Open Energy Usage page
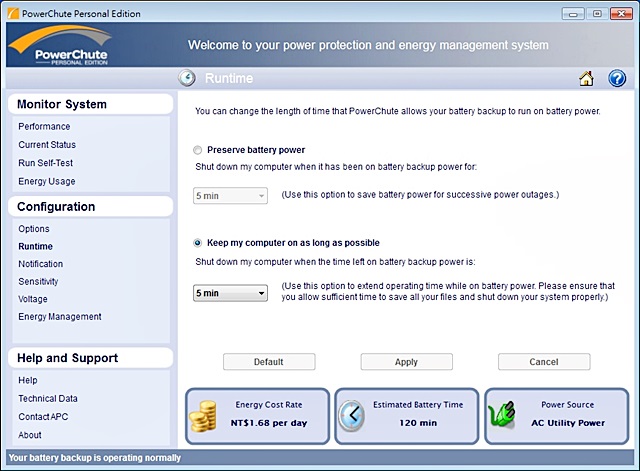The image size is (640, 471). click(47, 181)
